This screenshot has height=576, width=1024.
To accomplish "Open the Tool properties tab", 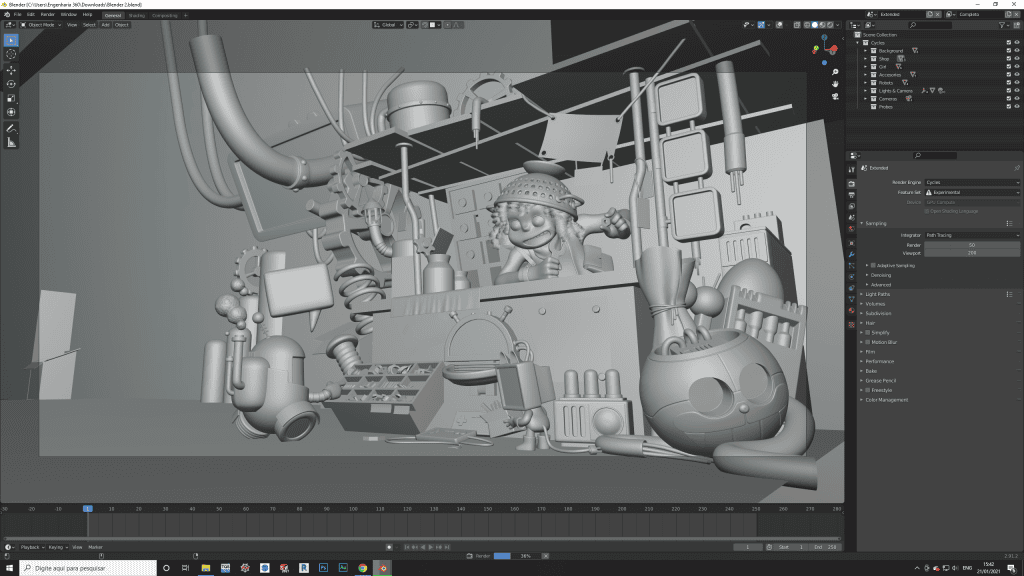I will [852, 169].
